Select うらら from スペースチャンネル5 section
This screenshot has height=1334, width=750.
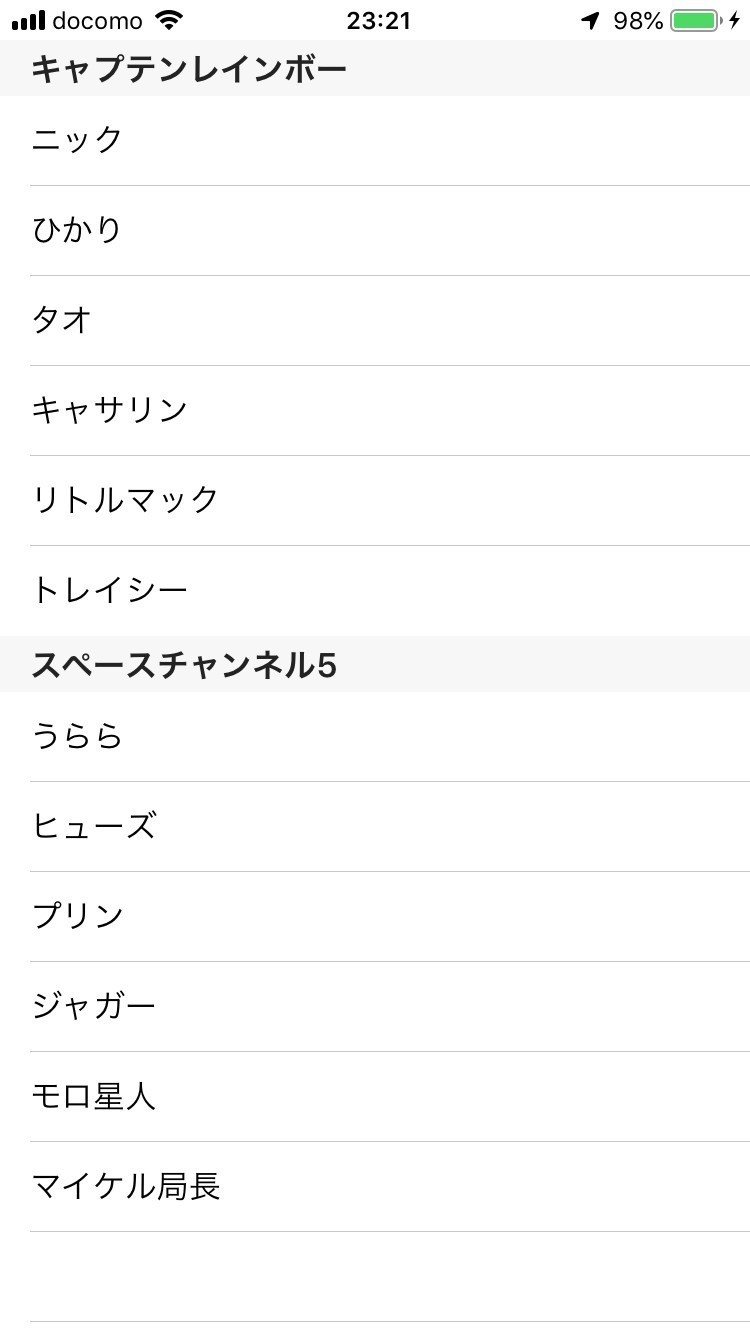pos(375,737)
